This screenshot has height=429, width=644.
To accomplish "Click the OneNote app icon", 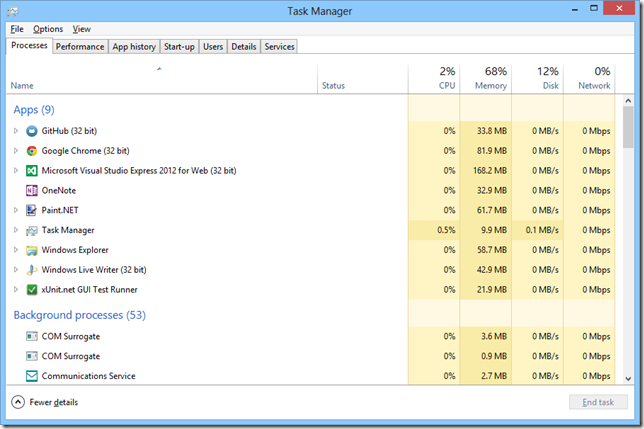I will (x=32, y=190).
